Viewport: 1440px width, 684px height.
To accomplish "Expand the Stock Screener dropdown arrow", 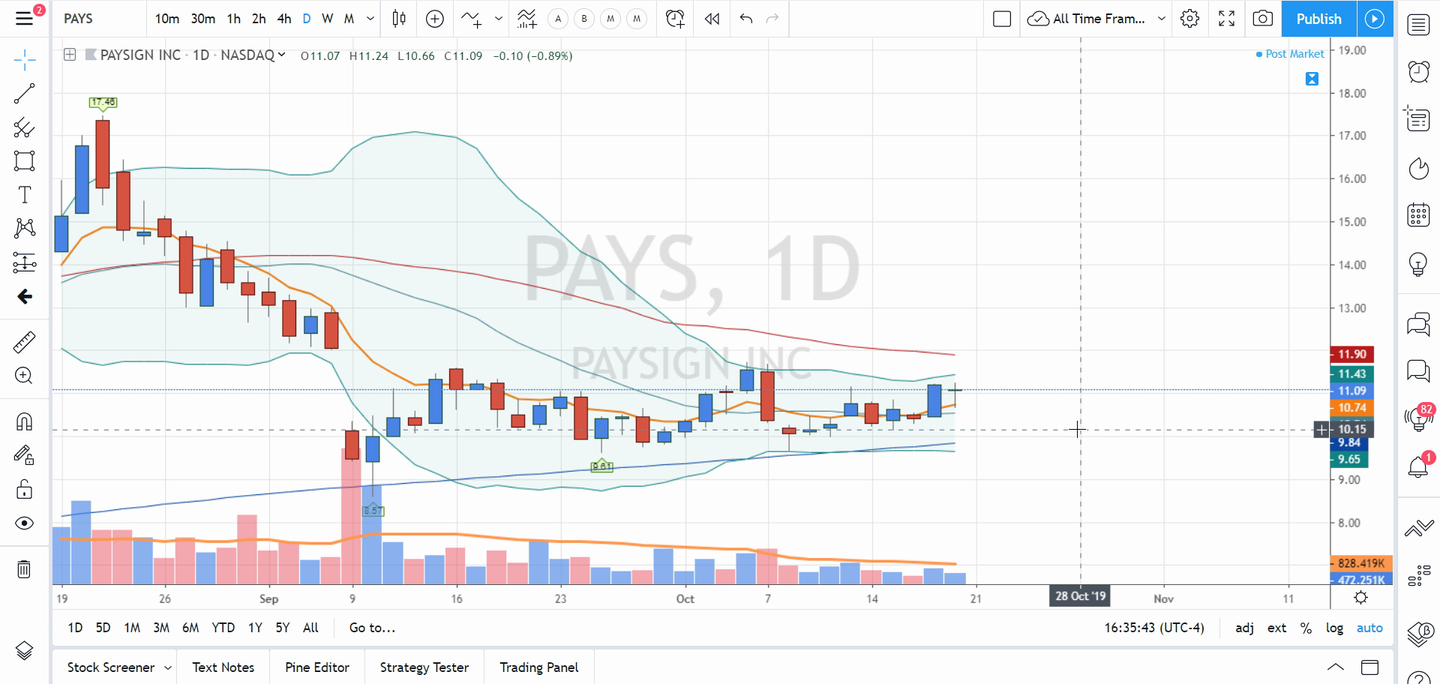I will tap(167, 667).
